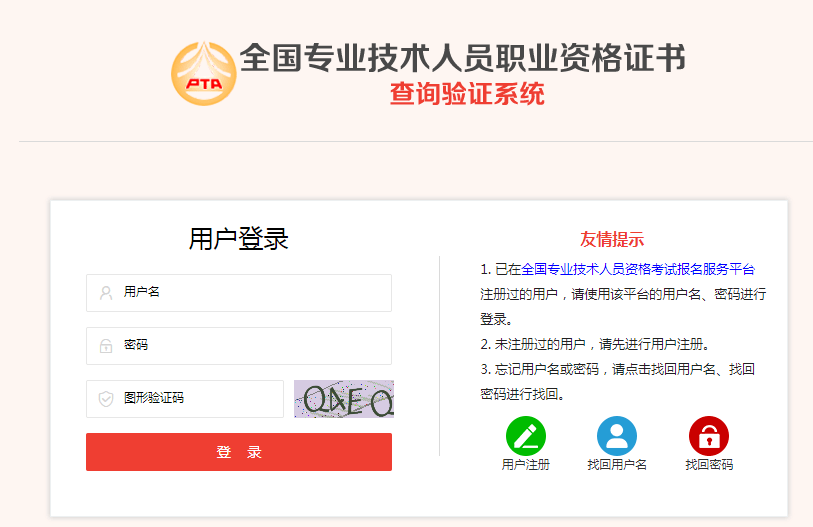Click the 找回用户名 text label
Image resolution: width=813 pixels, height=527 pixels.
617,465
